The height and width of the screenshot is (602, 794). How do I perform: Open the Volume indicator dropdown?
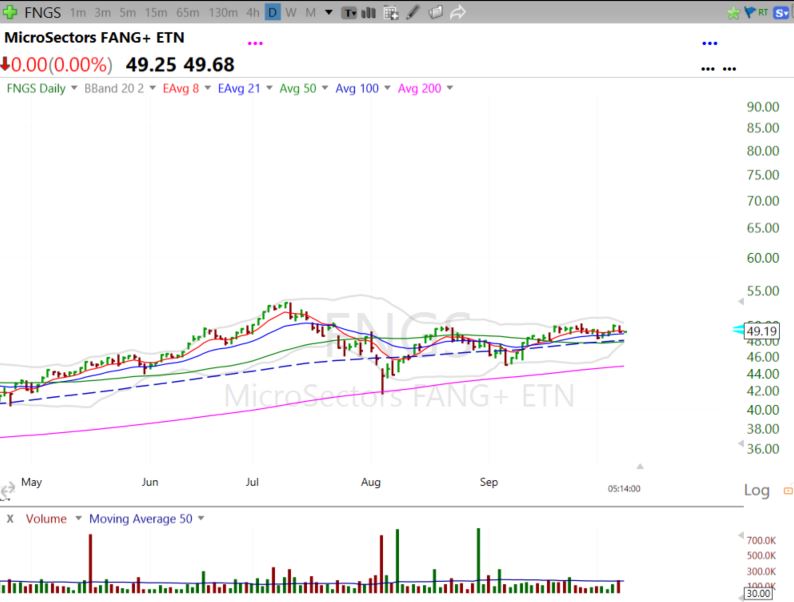pos(78,518)
